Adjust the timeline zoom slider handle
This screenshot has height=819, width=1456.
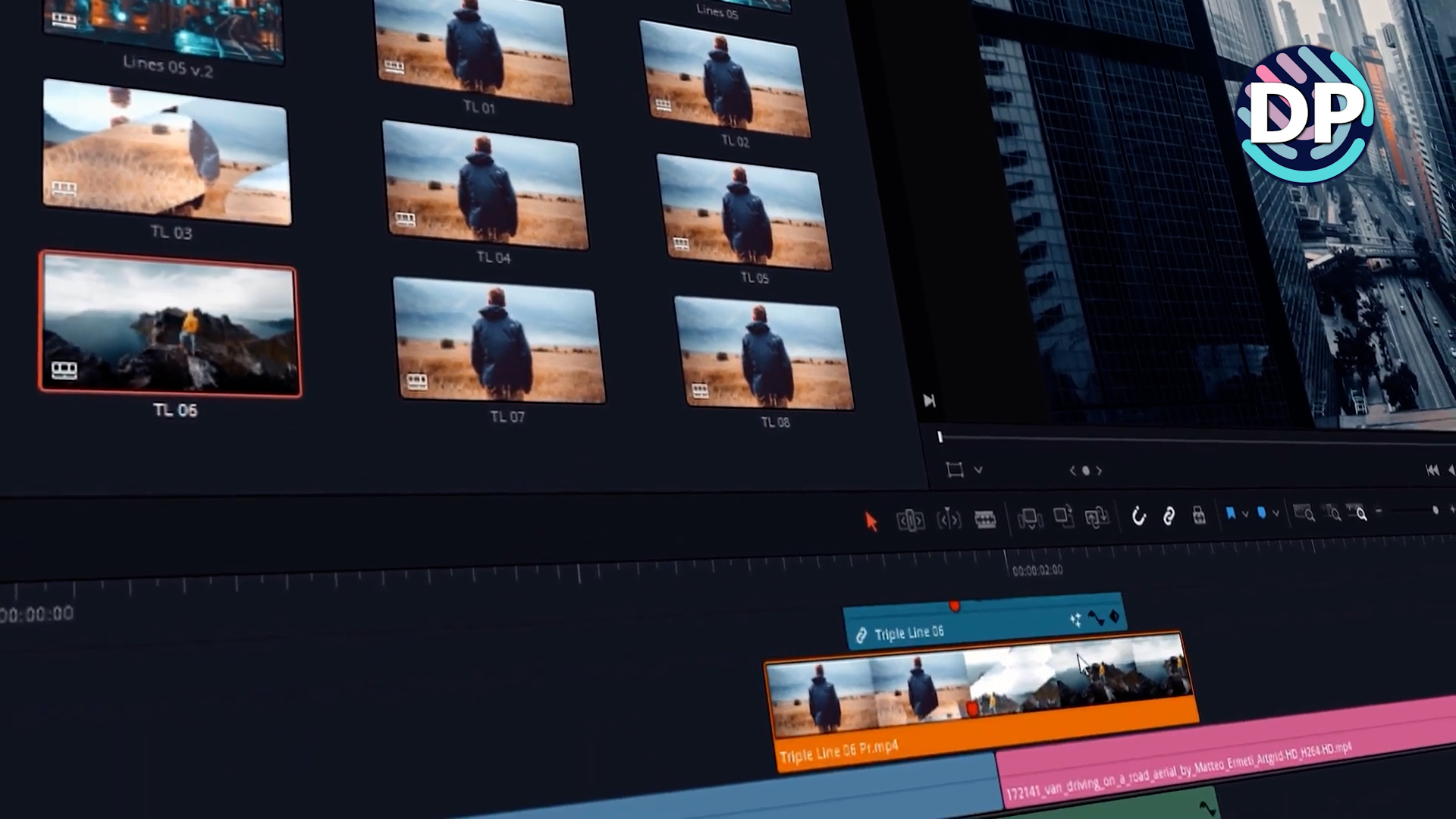(1435, 511)
